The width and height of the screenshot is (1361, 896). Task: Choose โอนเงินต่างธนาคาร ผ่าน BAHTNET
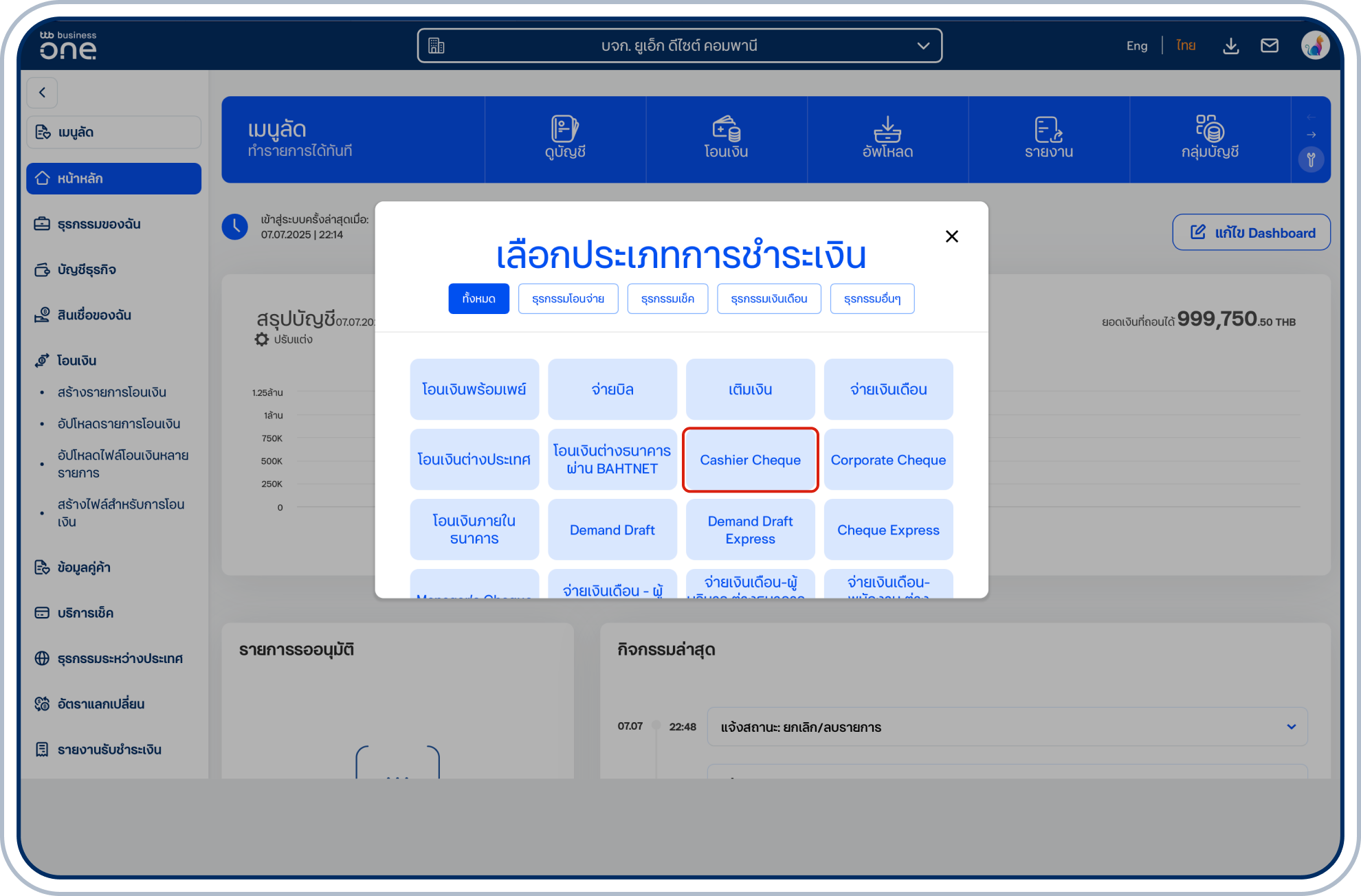(x=612, y=460)
